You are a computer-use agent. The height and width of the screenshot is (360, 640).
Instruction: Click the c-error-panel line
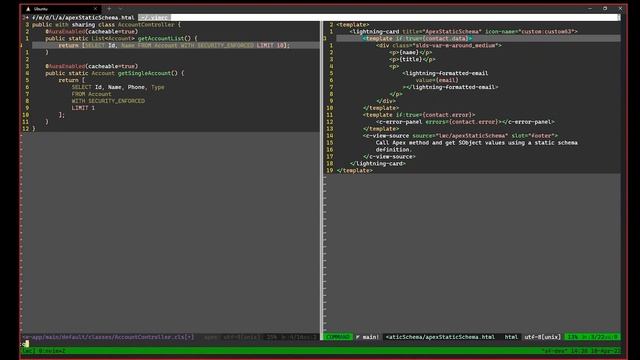tap(465, 122)
